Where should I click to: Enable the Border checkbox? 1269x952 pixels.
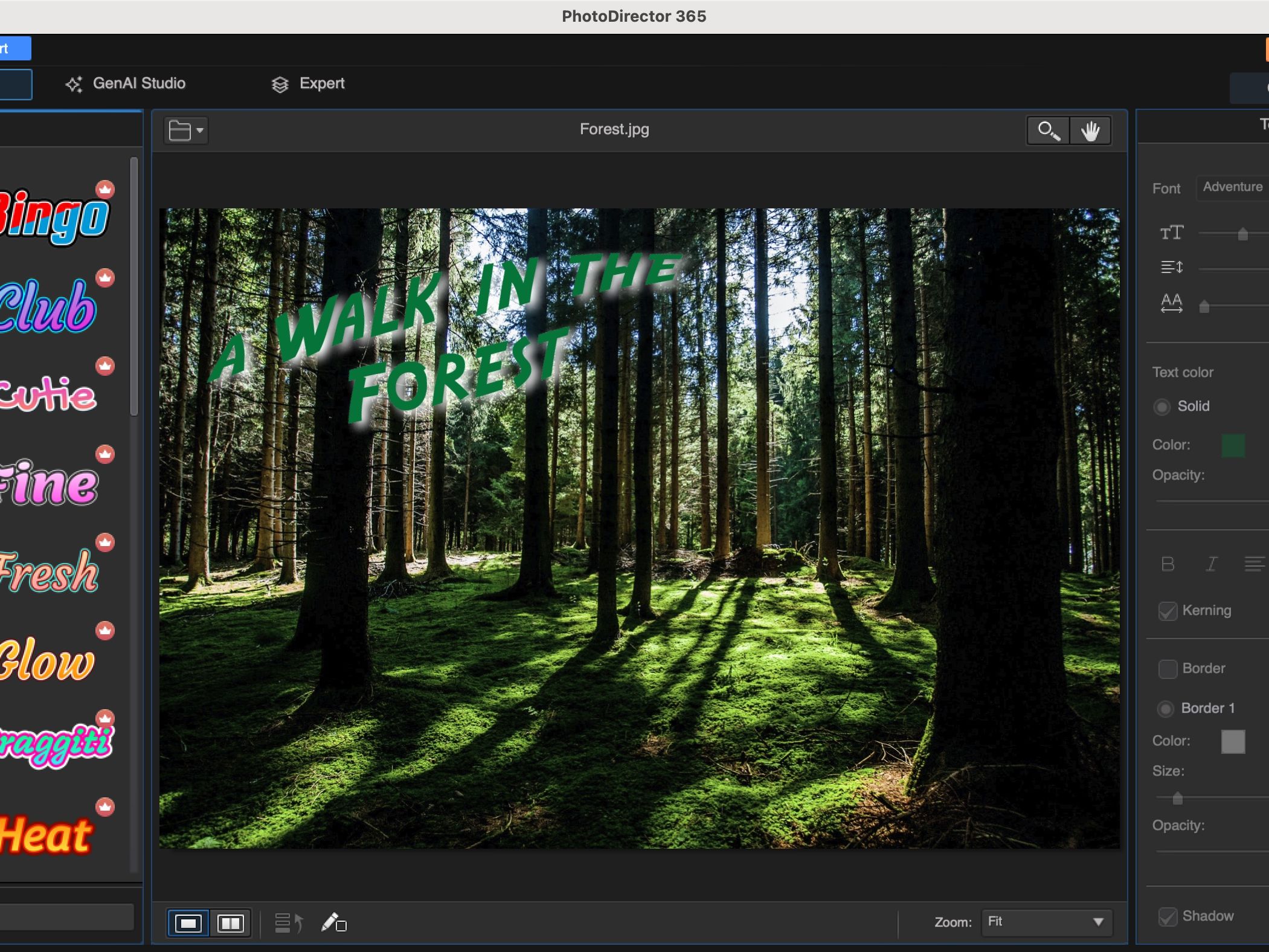click(x=1168, y=669)
